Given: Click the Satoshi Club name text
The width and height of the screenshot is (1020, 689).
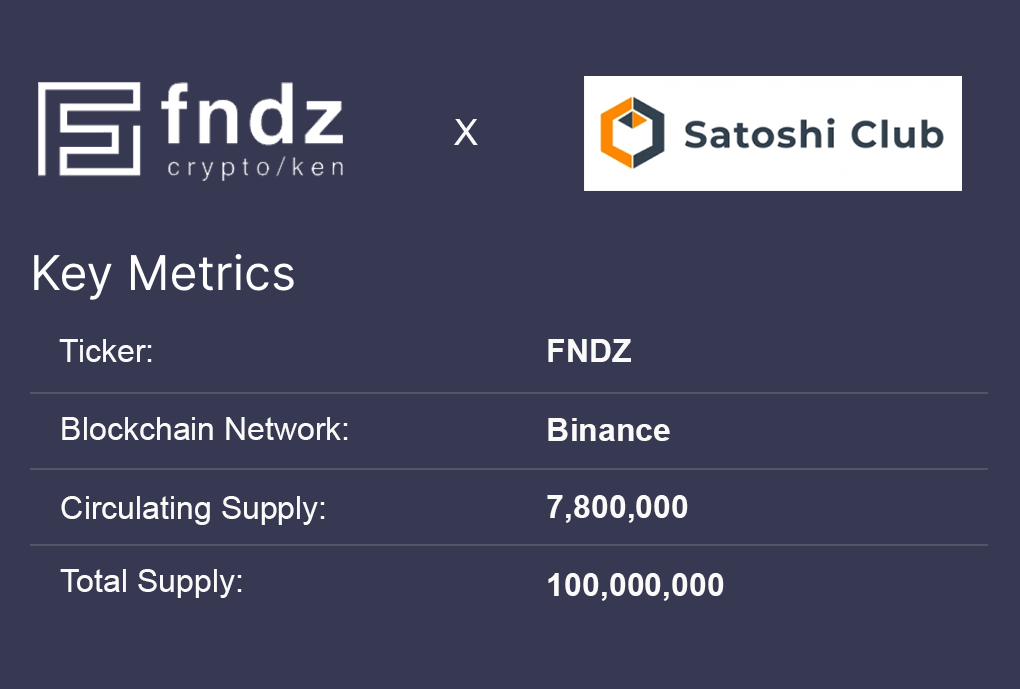Looking at the screenshot, I should point(813,133).
